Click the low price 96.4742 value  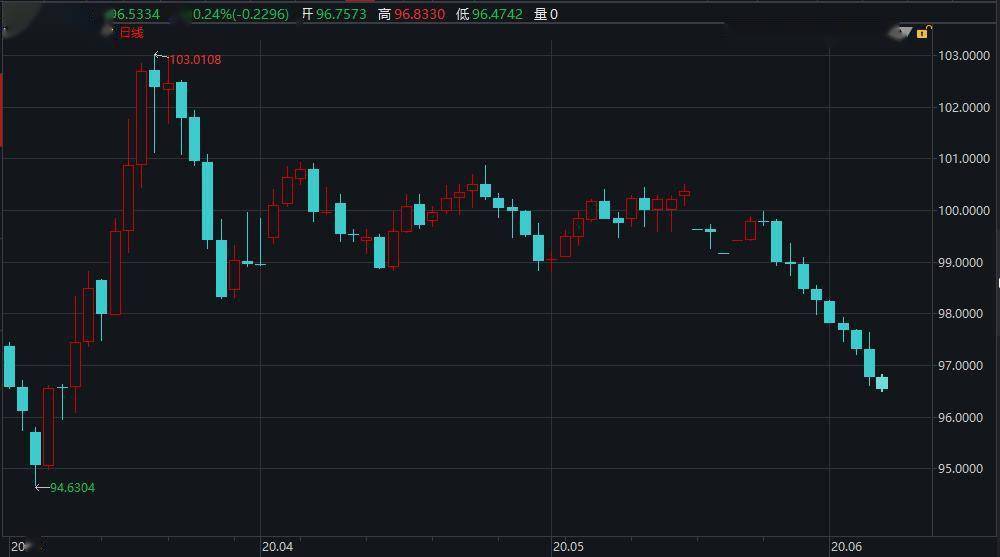click(497, 14)
